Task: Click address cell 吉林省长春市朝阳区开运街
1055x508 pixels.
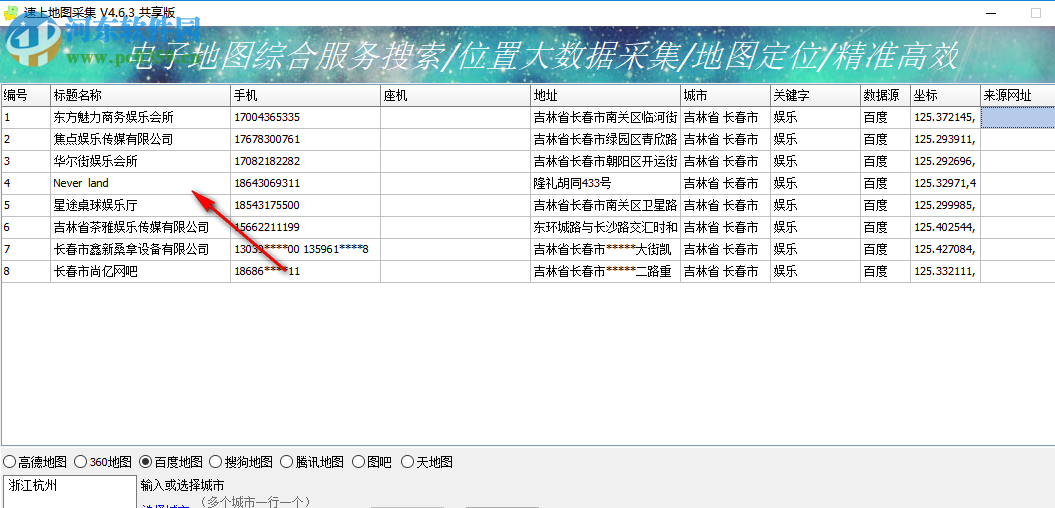Action: pyautogui.click(x=606, y=161)
